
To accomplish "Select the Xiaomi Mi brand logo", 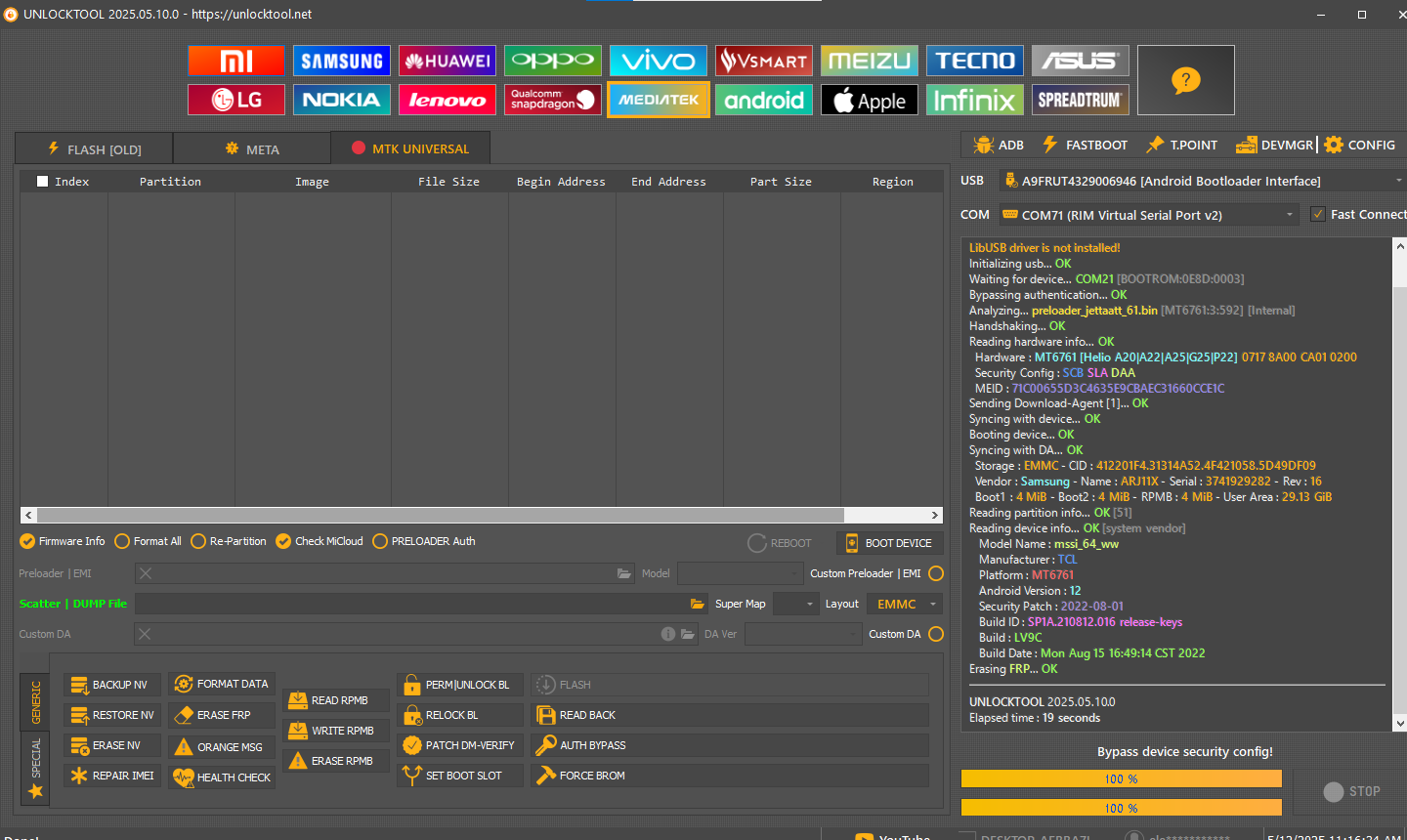I will [x=236, y=61].
